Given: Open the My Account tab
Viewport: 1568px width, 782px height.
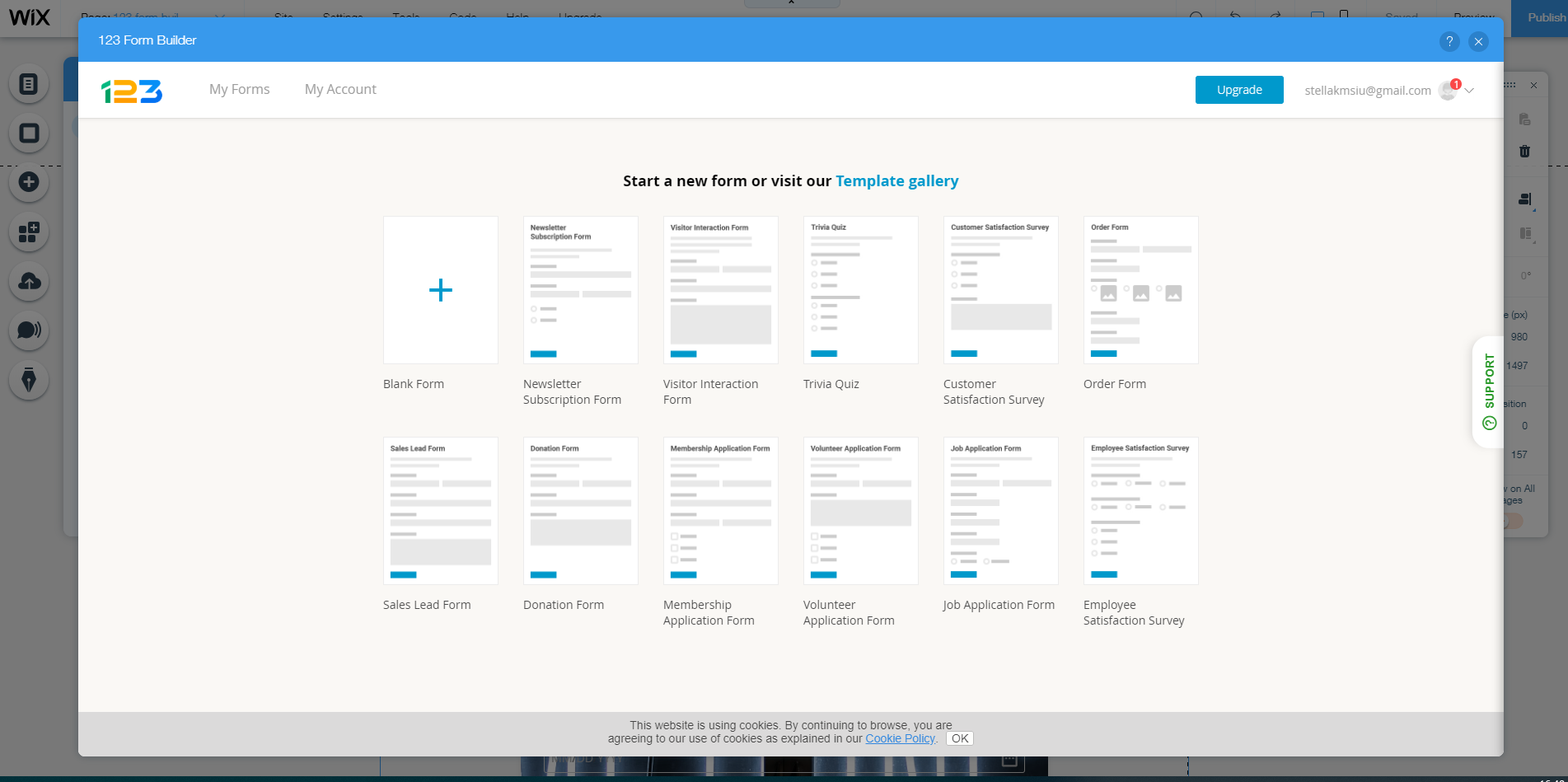Looking at the screenshot, I should coord(340,89).
